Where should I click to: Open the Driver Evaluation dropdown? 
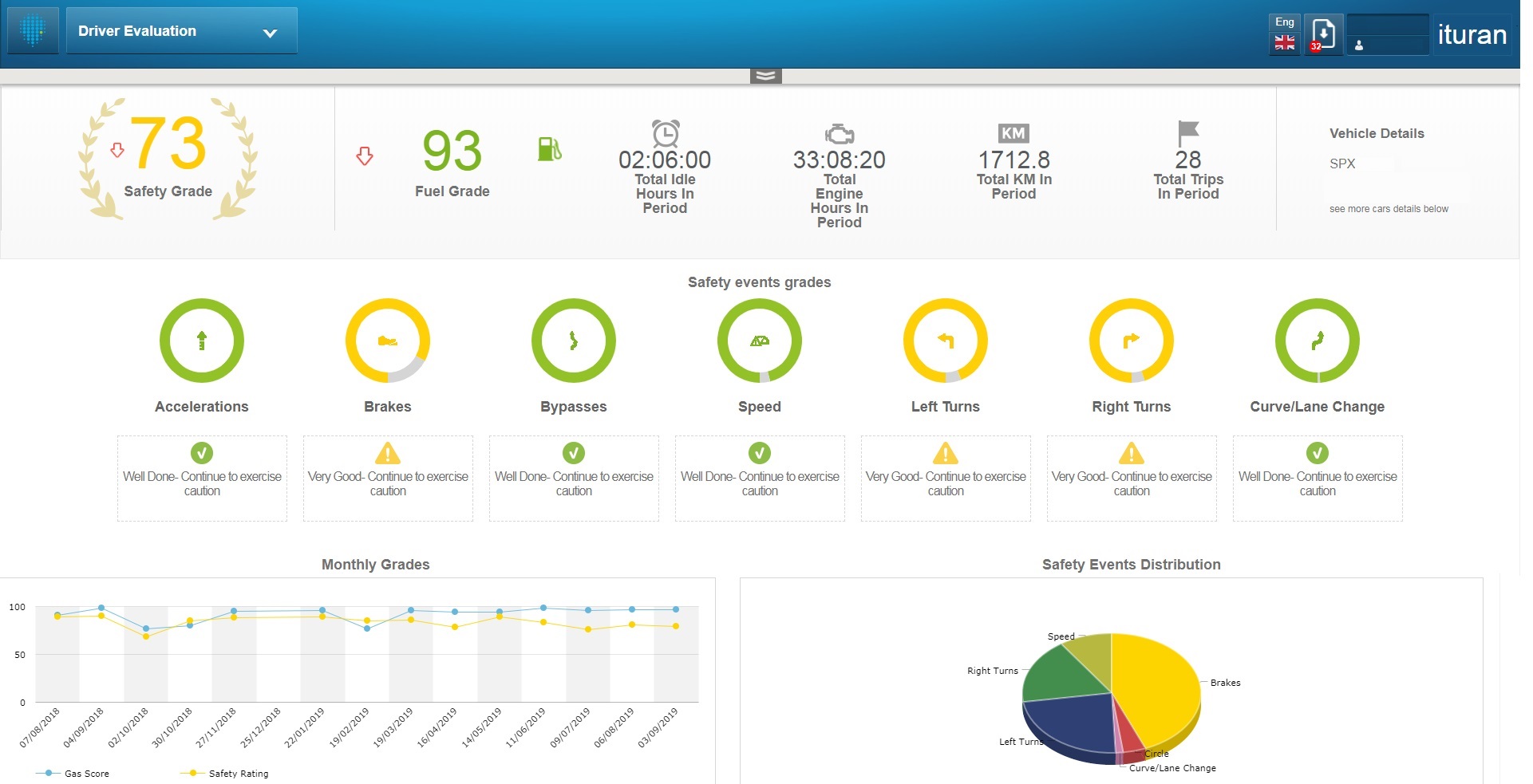coord(182,30)
